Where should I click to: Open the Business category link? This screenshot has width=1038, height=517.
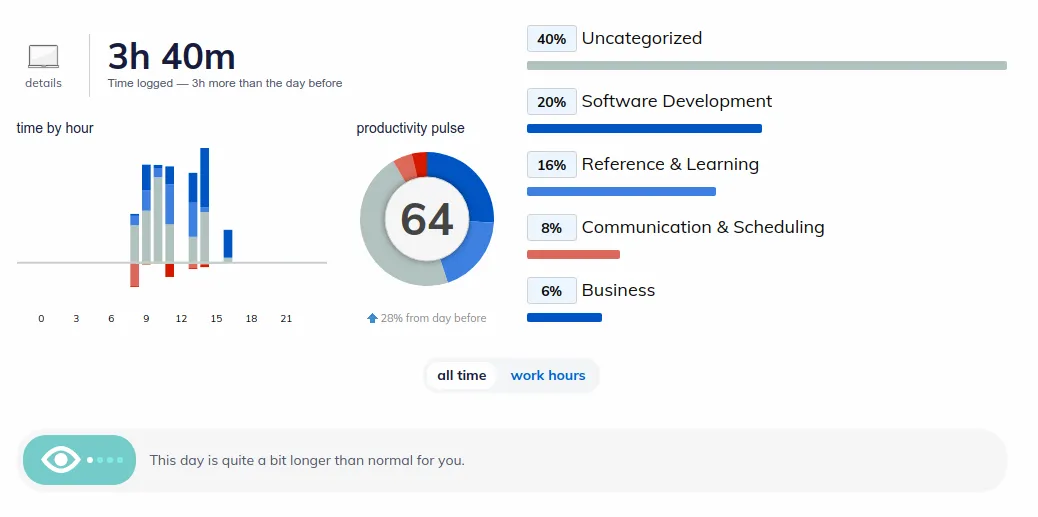(618, 291)
